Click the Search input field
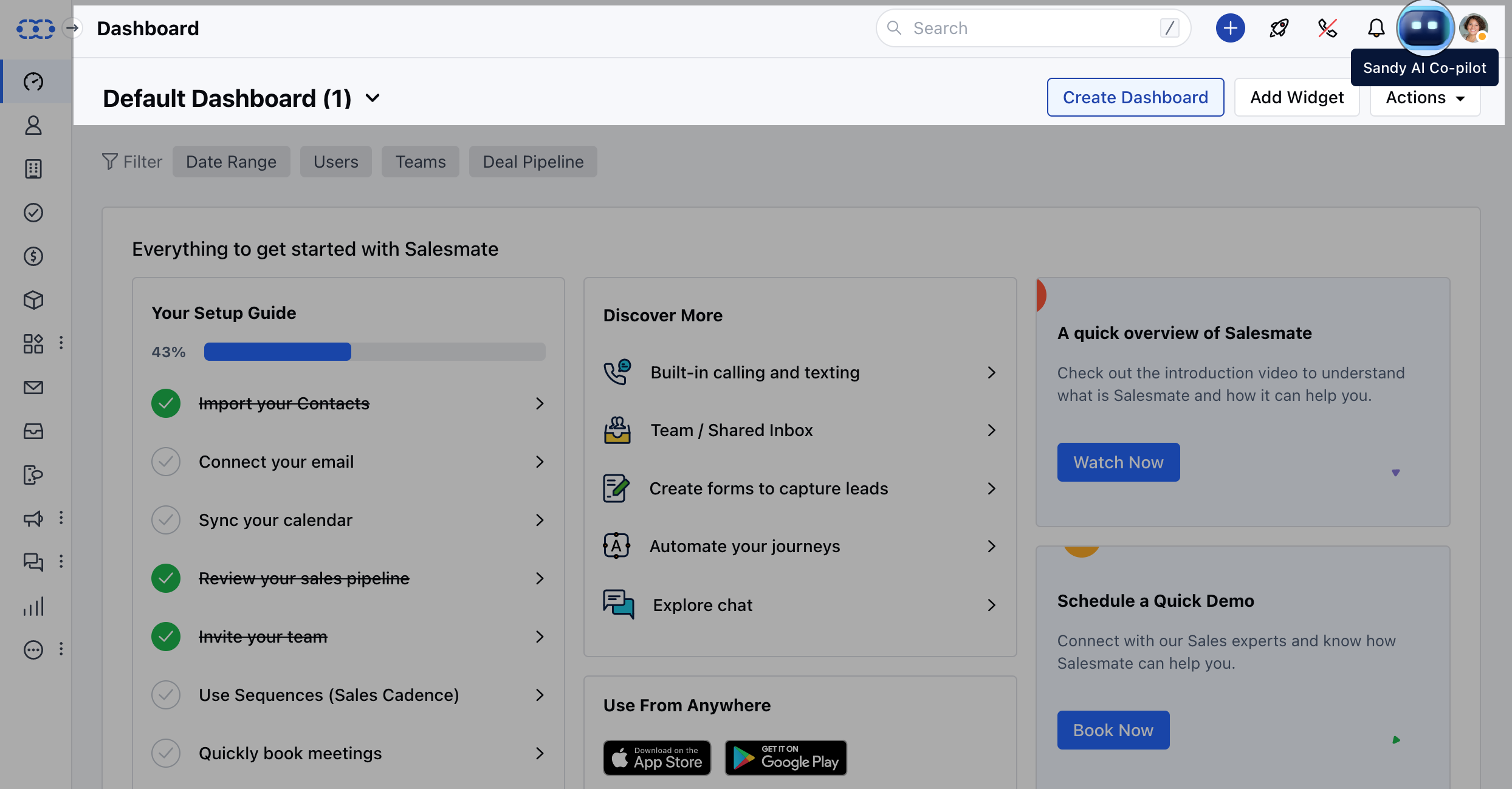Screen dimensions: 1512x789 click(x=1033, y=28)
